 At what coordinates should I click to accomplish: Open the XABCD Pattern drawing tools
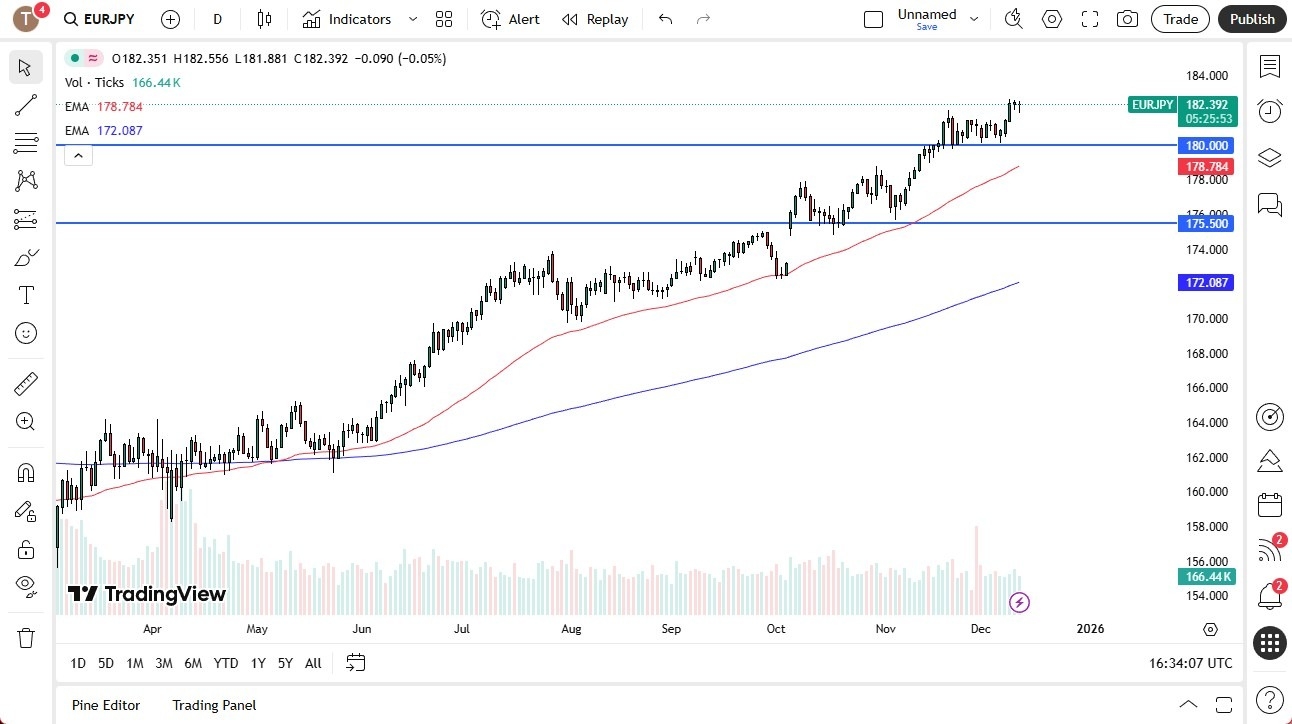(x=25, y=179)
